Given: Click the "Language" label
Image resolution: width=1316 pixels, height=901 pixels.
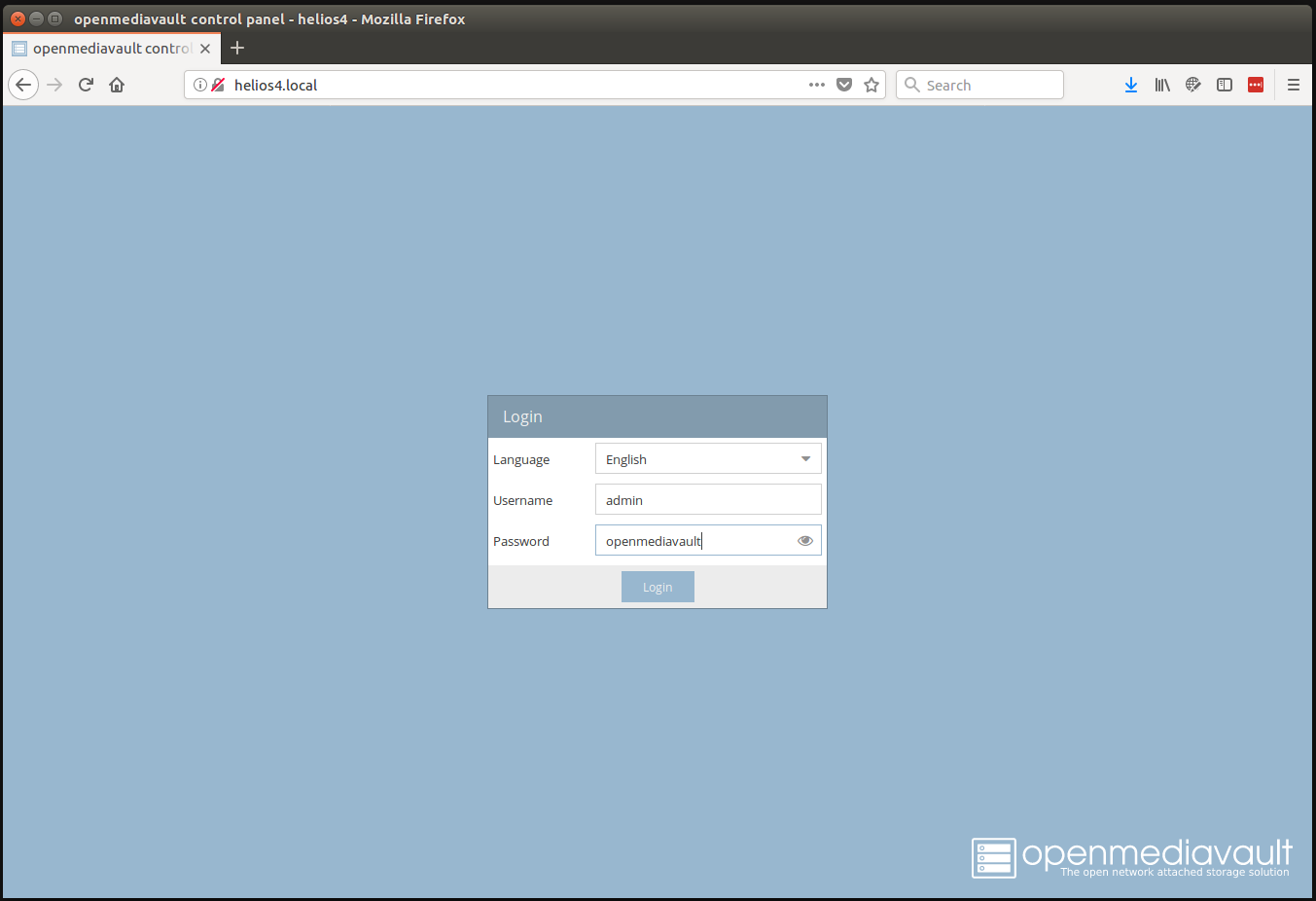Looking at the screenshot, I should [521, 459].
